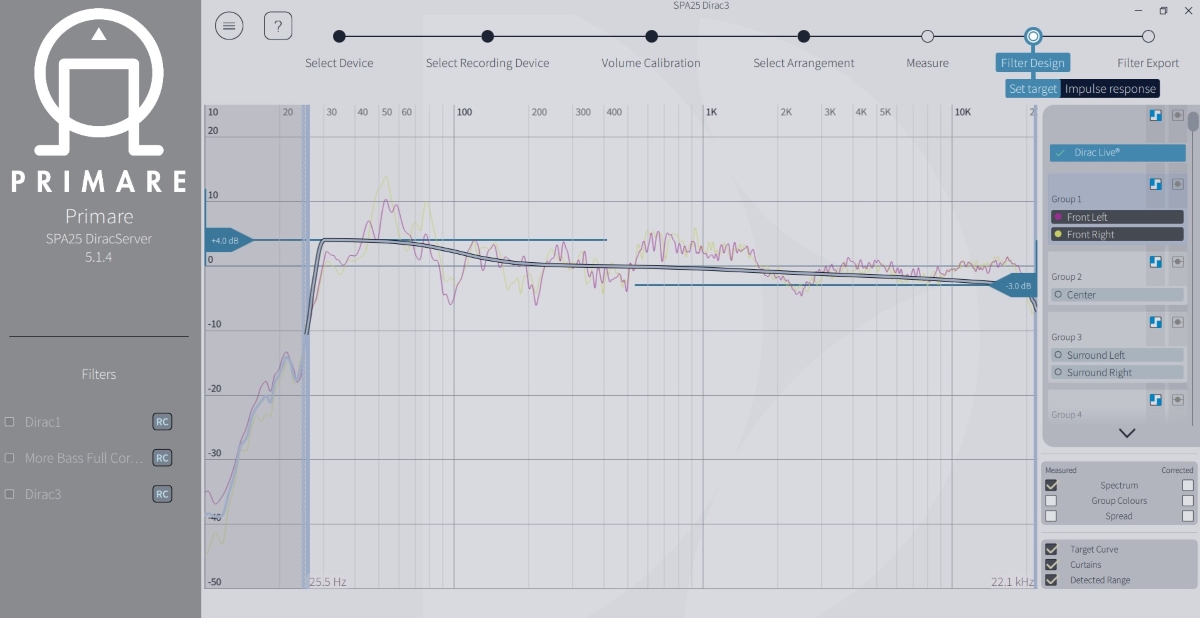
Task: Go to the Filter Export step
Action: [1148, 37]
